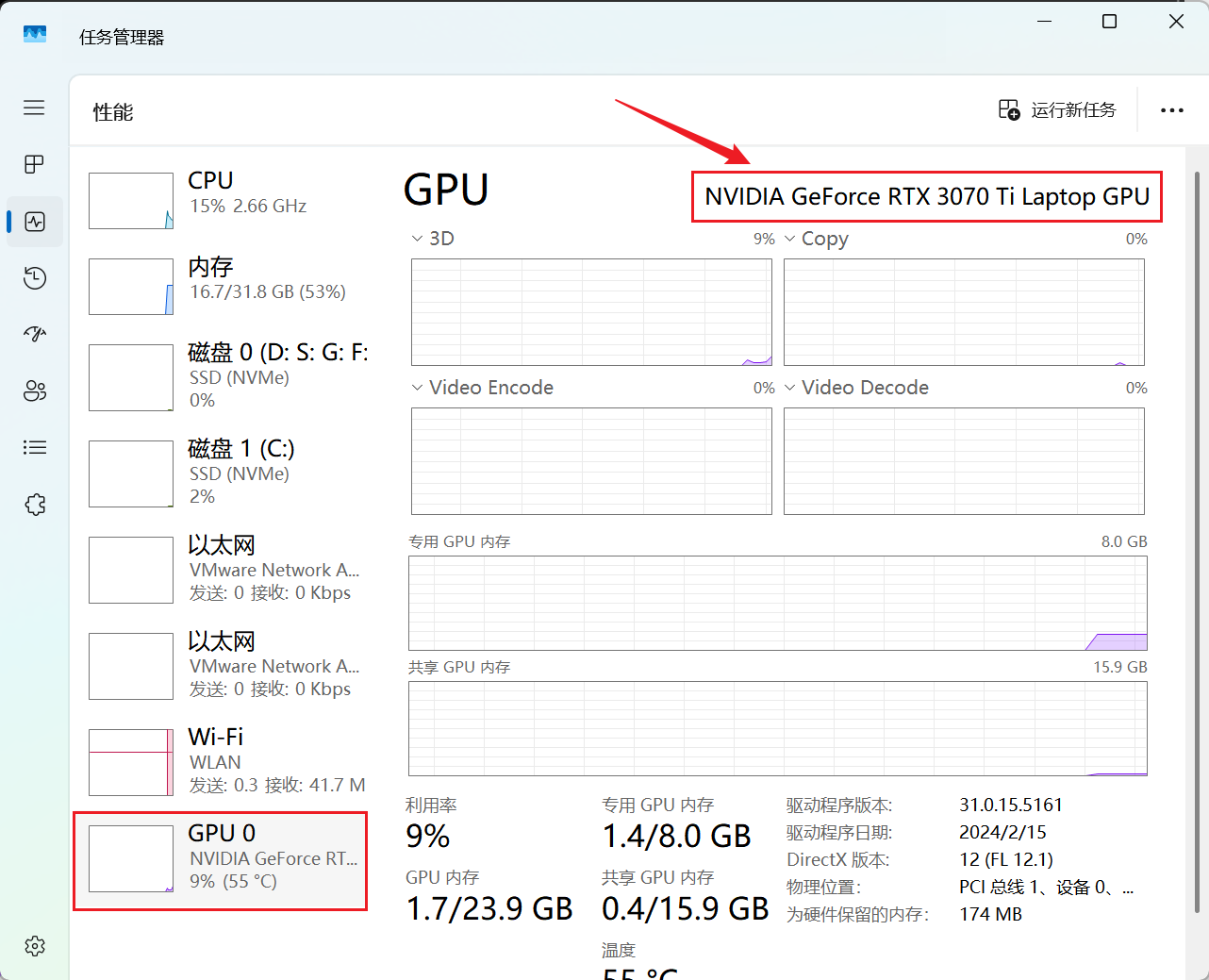Click the 共享 GPU 内存 graph

coord(778,729)
